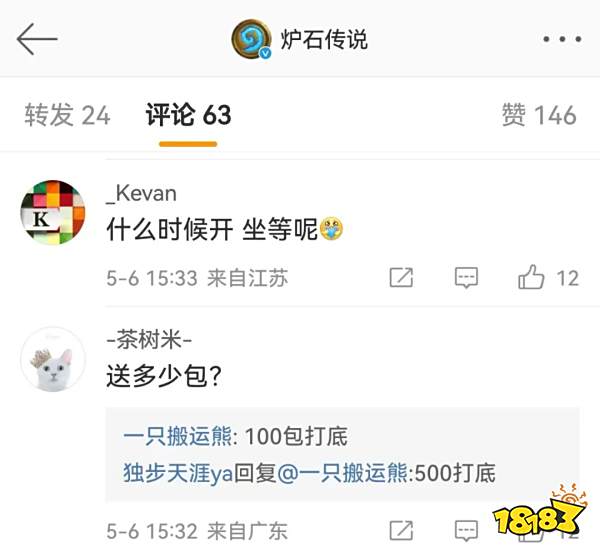Open 独步天涯ya user link in replies

[178, 473]
